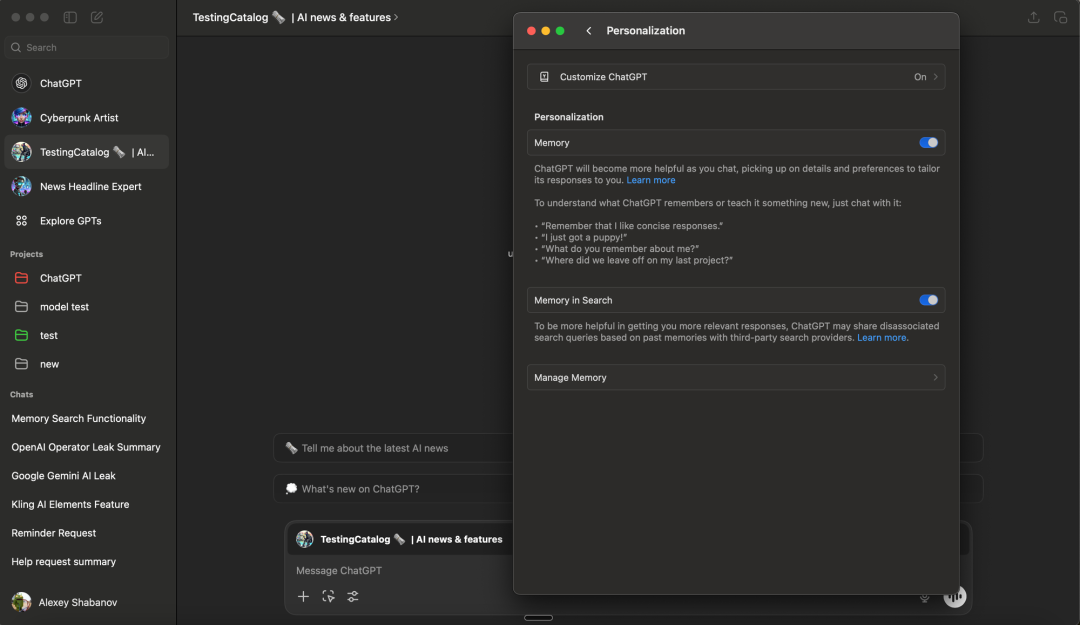Open News Headline Expert avatar icon

point(21,186)
